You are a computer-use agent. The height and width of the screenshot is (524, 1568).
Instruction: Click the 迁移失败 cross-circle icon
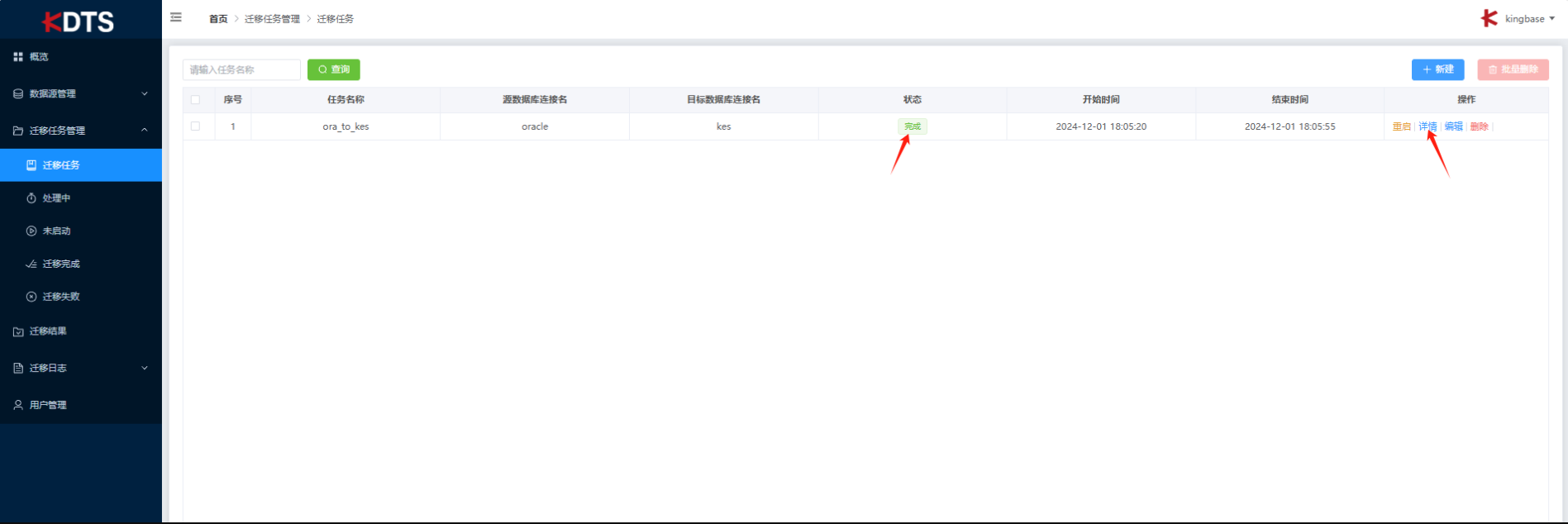pos(31,297)
